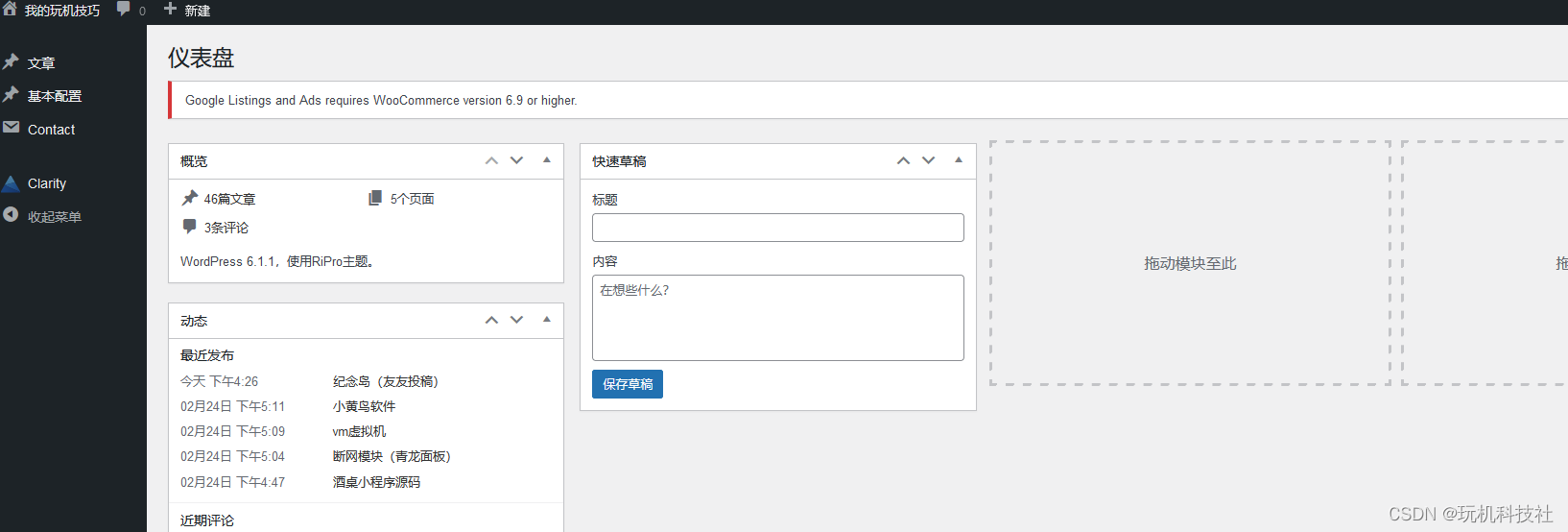Image resolution: width=1568 pixels, height=532 pixels.
Task: Click the envelope icon beside Contact
Action: coord(12,128)
